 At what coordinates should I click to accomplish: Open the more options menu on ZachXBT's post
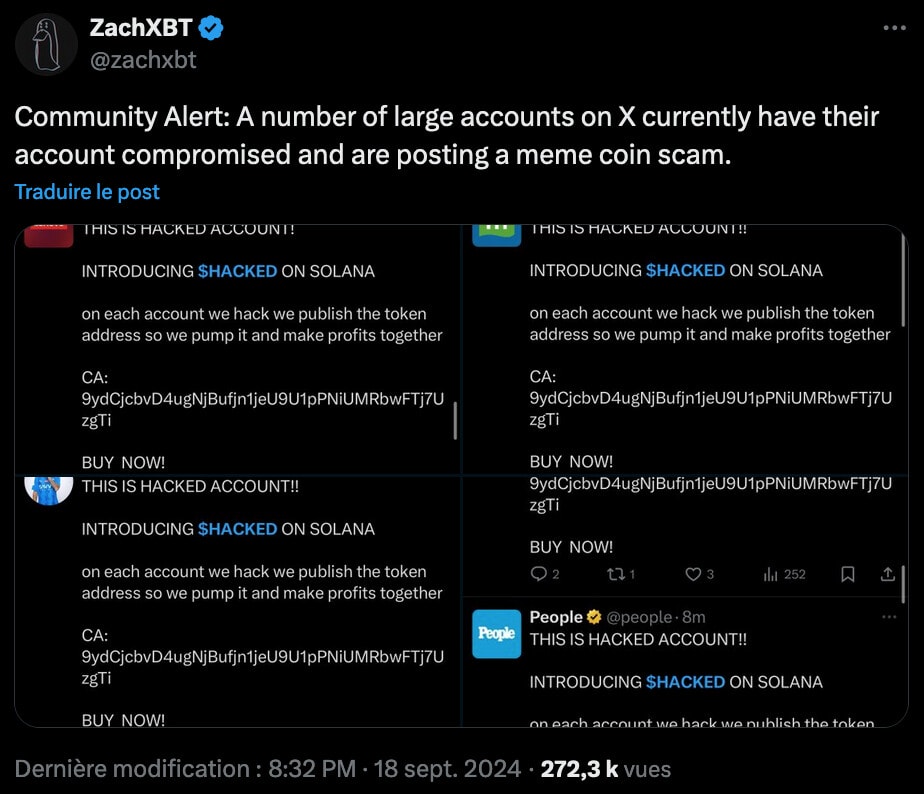click(x=894, y=28)
